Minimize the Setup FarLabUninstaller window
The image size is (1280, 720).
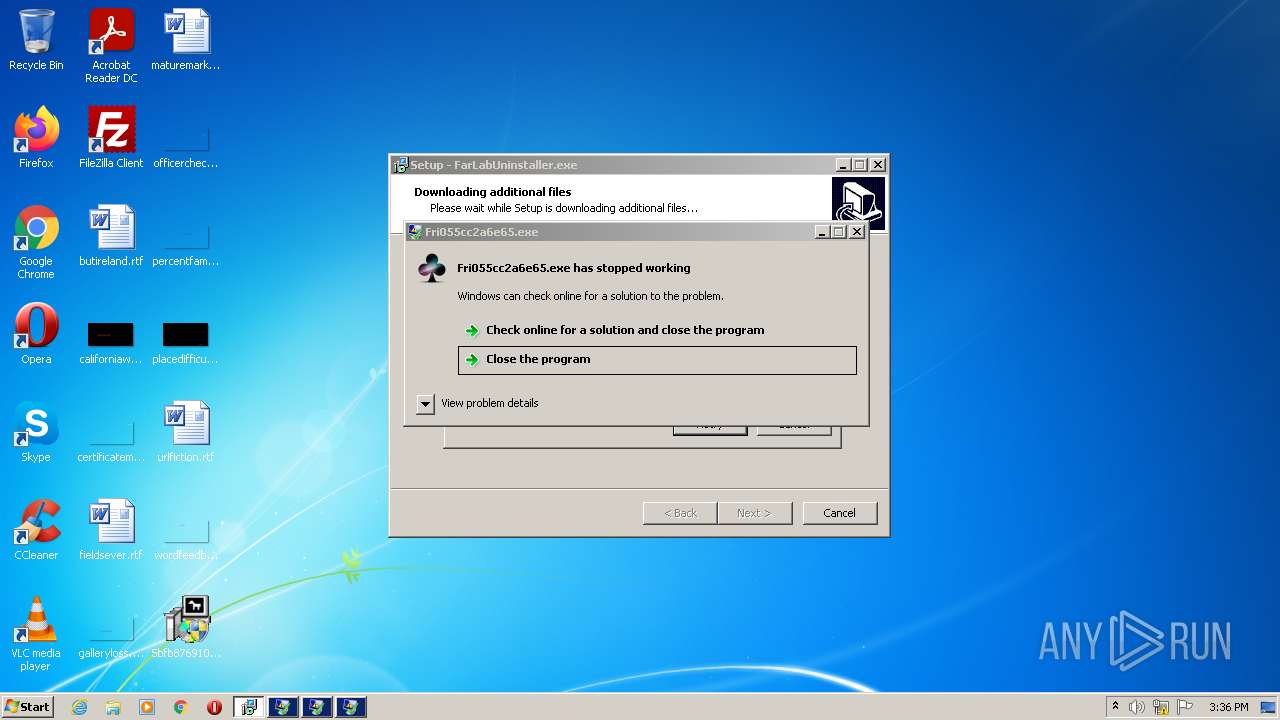pyautogui.click(x=843, y=165)
